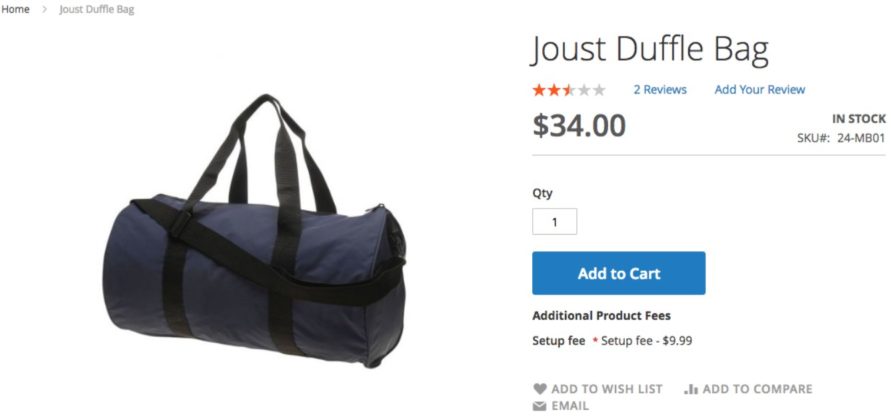Click the Joust Duffle Bag breadcrumb

pyautogui.click(x=97, y=10)
